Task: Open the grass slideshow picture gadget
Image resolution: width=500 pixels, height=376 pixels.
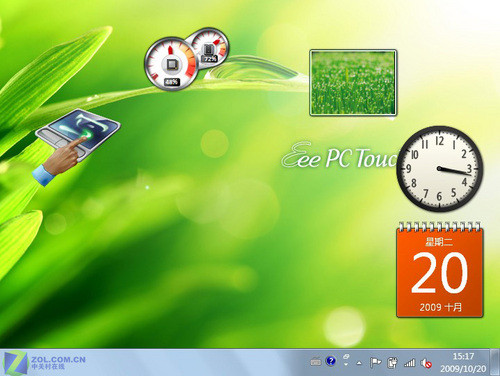Action: (353, 83)
